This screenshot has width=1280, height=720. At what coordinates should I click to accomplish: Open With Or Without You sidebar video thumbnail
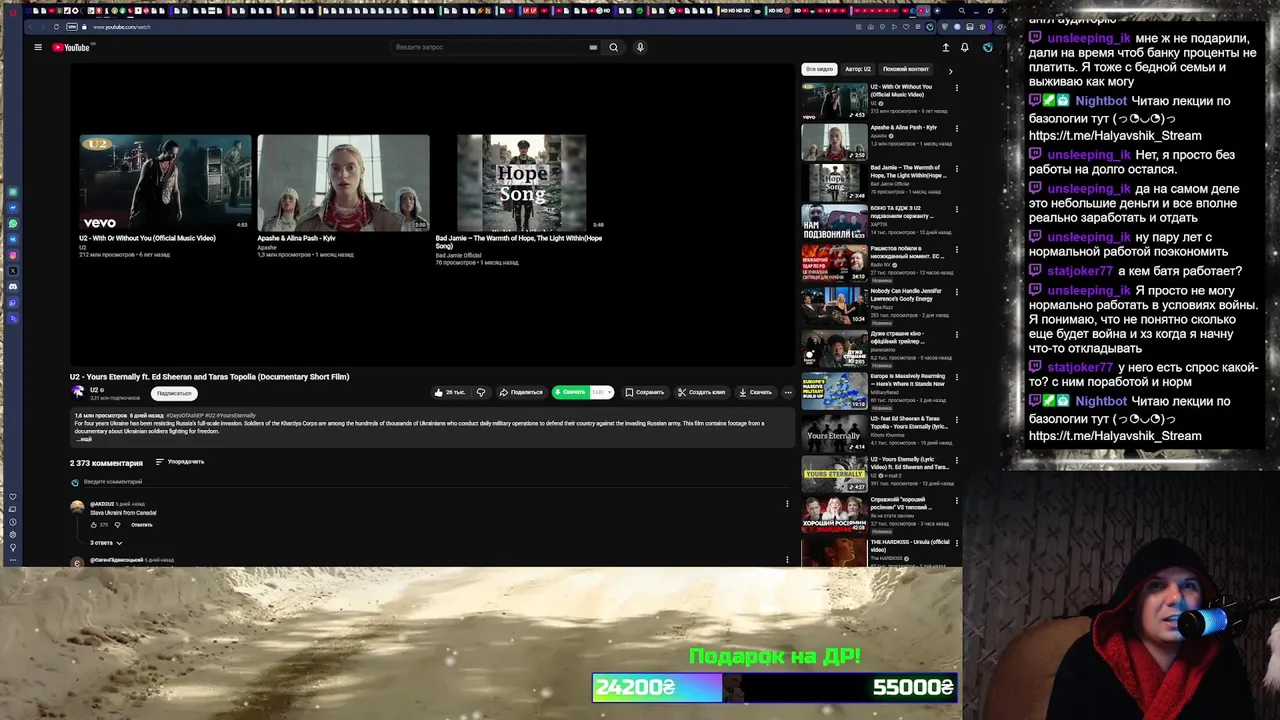834,101
